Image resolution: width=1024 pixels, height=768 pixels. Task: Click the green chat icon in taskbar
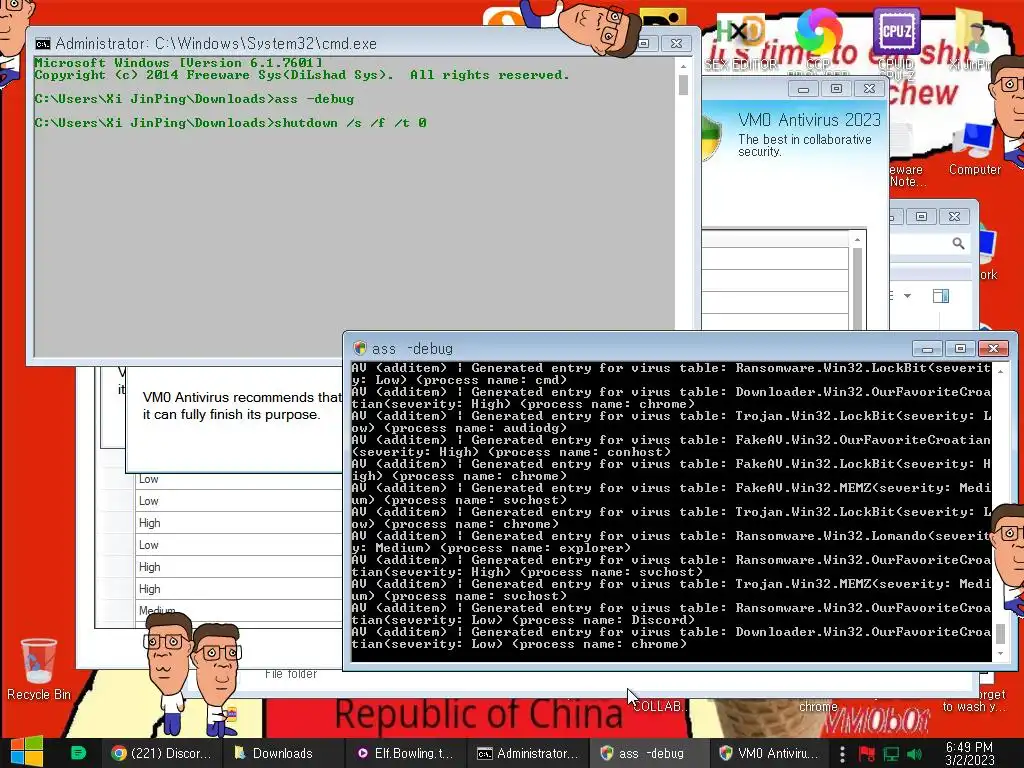[x=78, y=753]
